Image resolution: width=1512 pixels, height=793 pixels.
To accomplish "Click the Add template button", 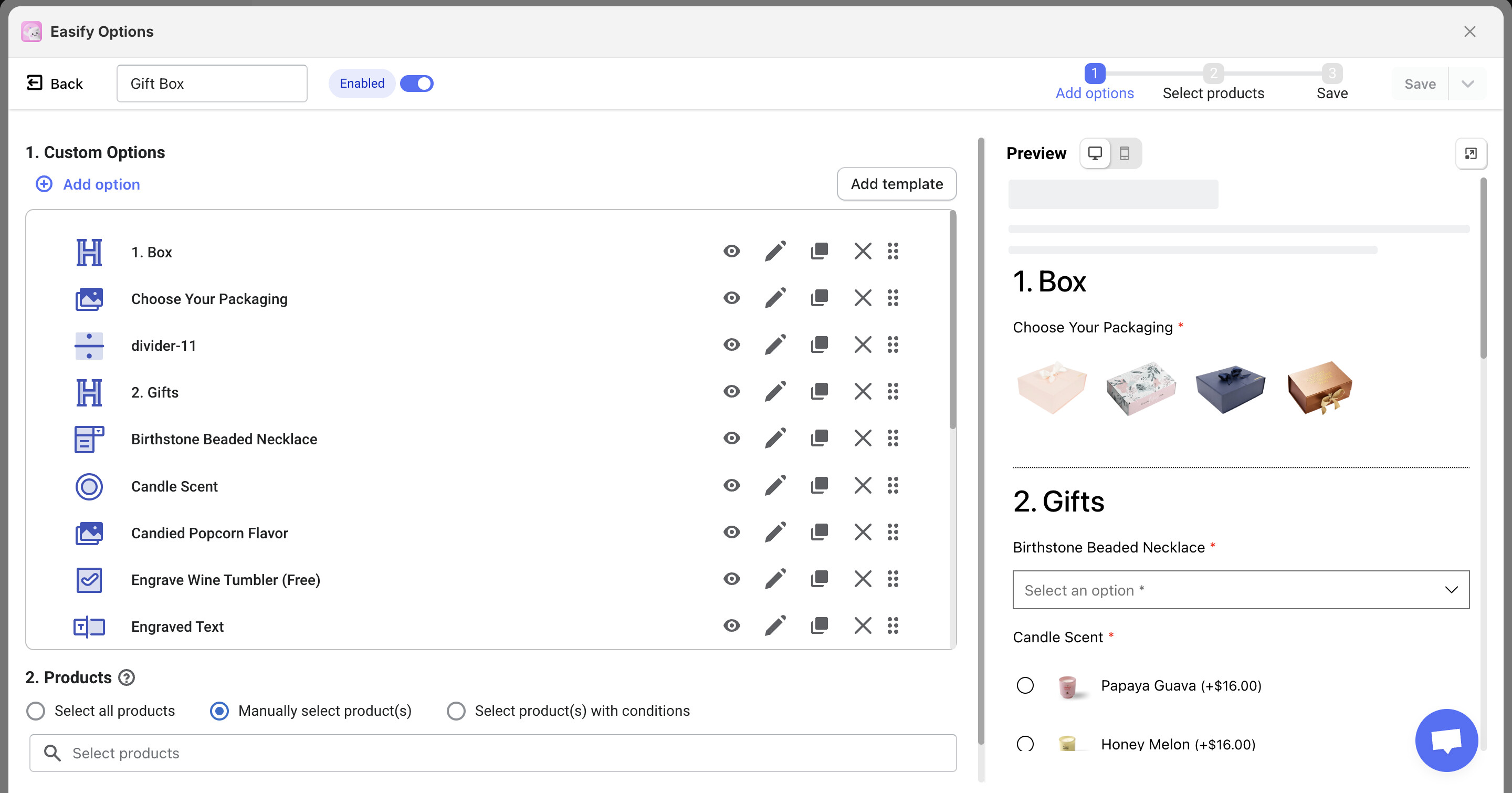I will (896, 184).
